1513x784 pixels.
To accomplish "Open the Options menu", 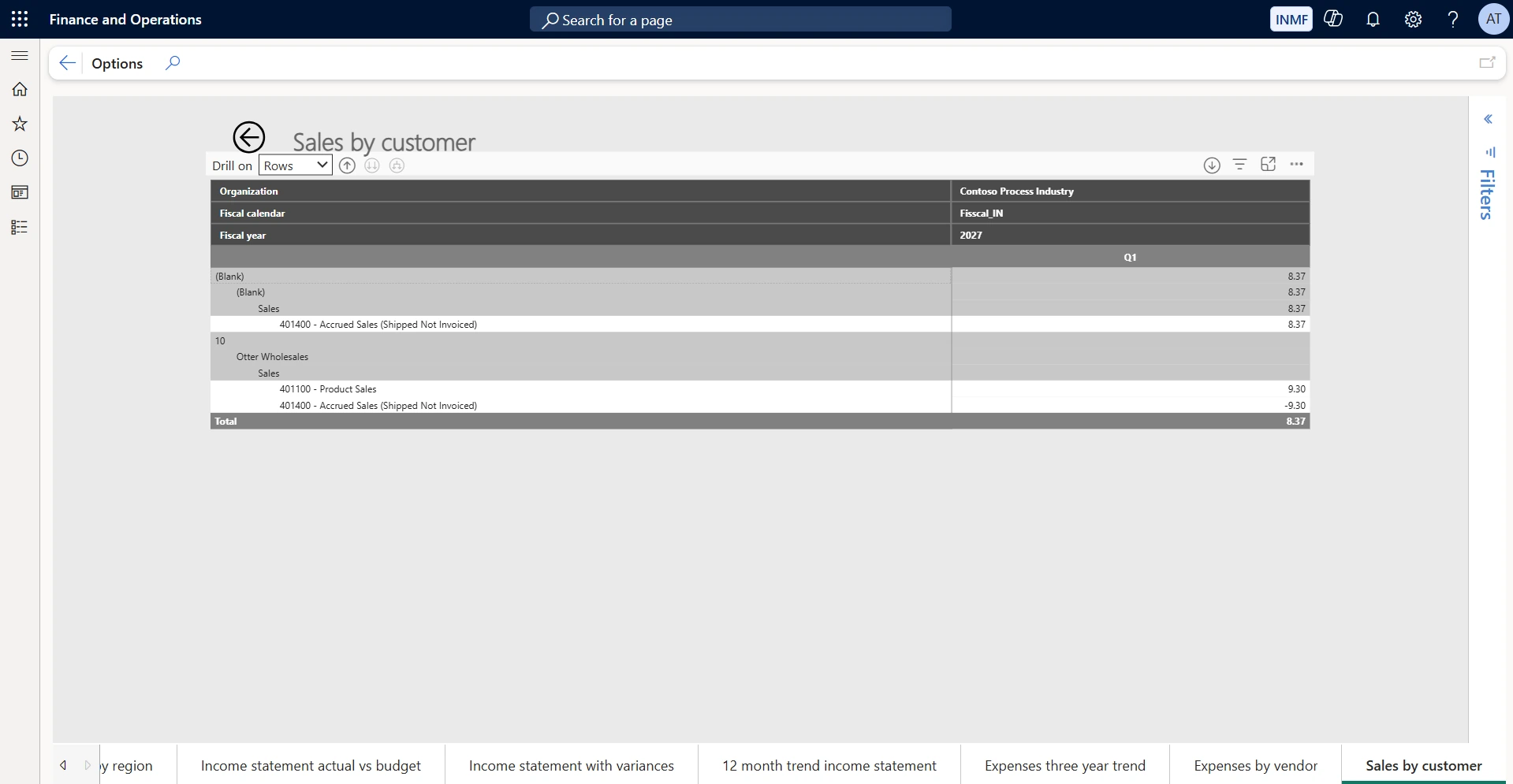I will click(x=117, y=64).
